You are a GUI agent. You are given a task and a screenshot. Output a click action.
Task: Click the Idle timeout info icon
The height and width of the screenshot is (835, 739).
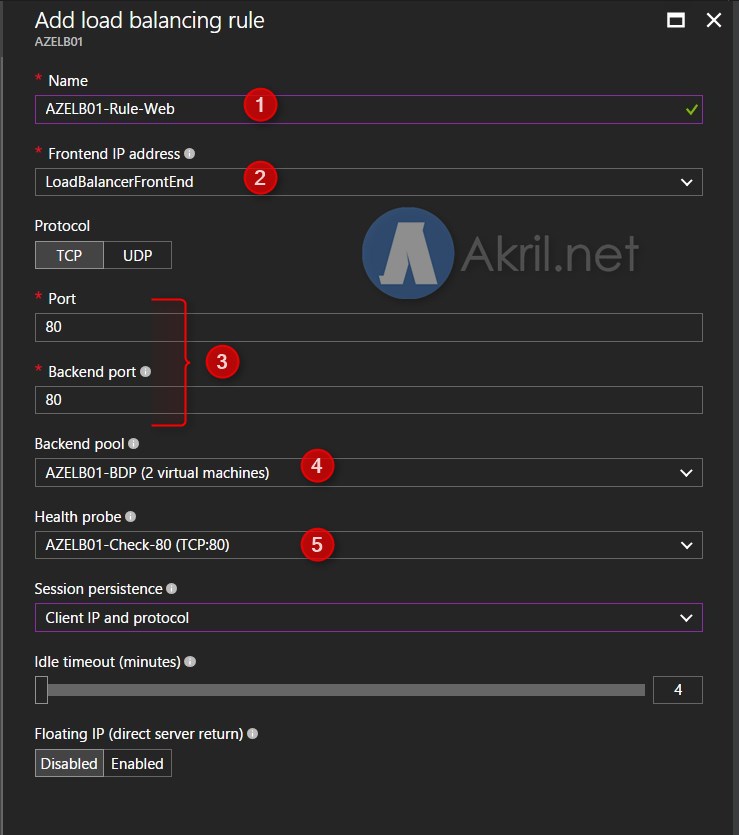(190, 661)
